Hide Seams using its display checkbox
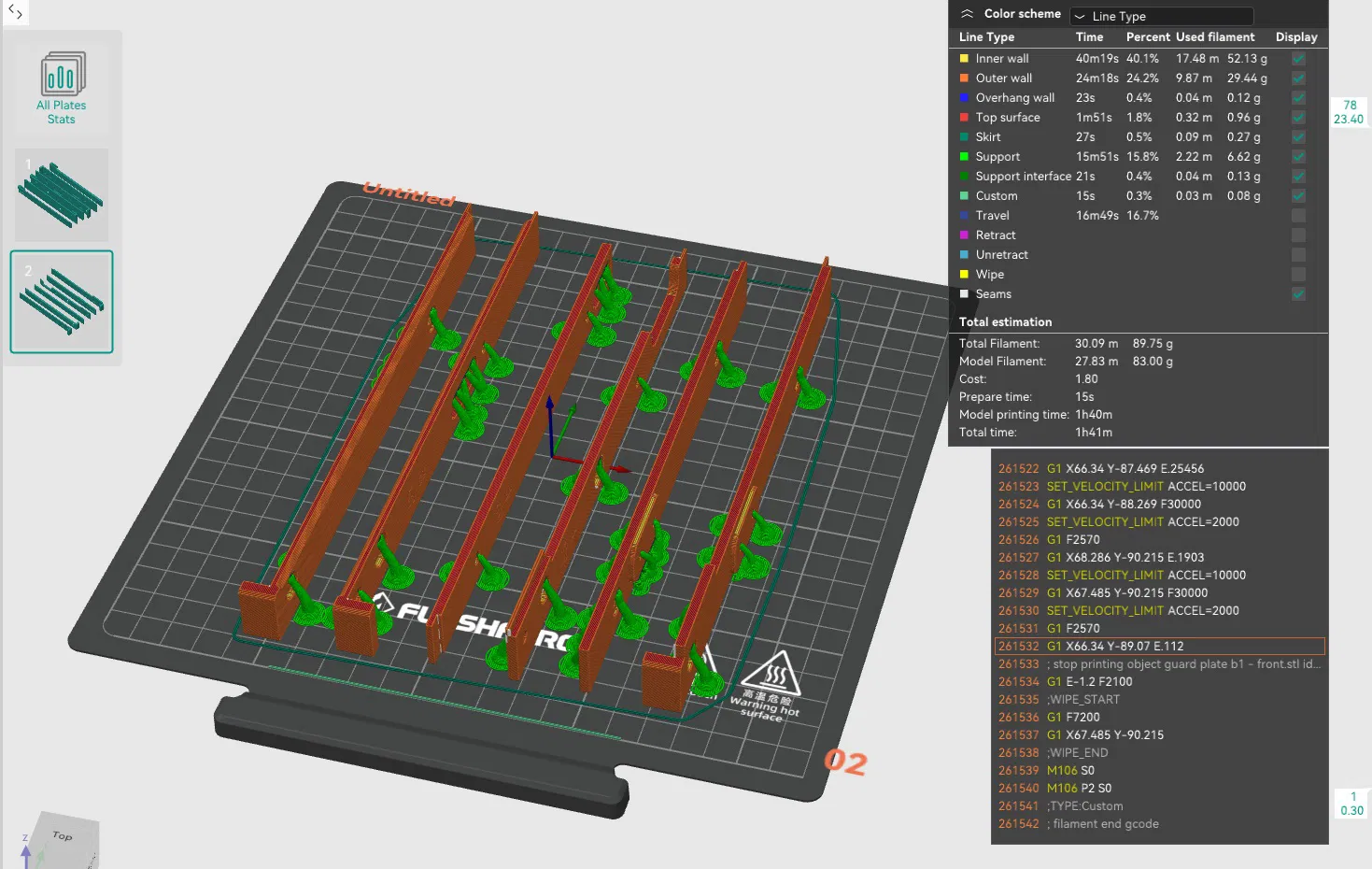This screenshot has width=1372, height=869. 1298,294
